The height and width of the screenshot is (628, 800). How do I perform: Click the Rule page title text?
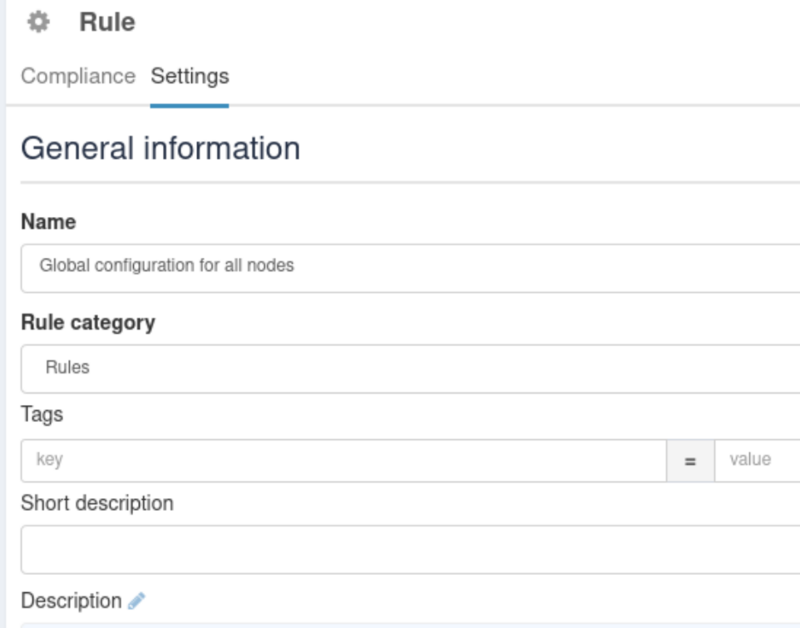pos(107,22)
